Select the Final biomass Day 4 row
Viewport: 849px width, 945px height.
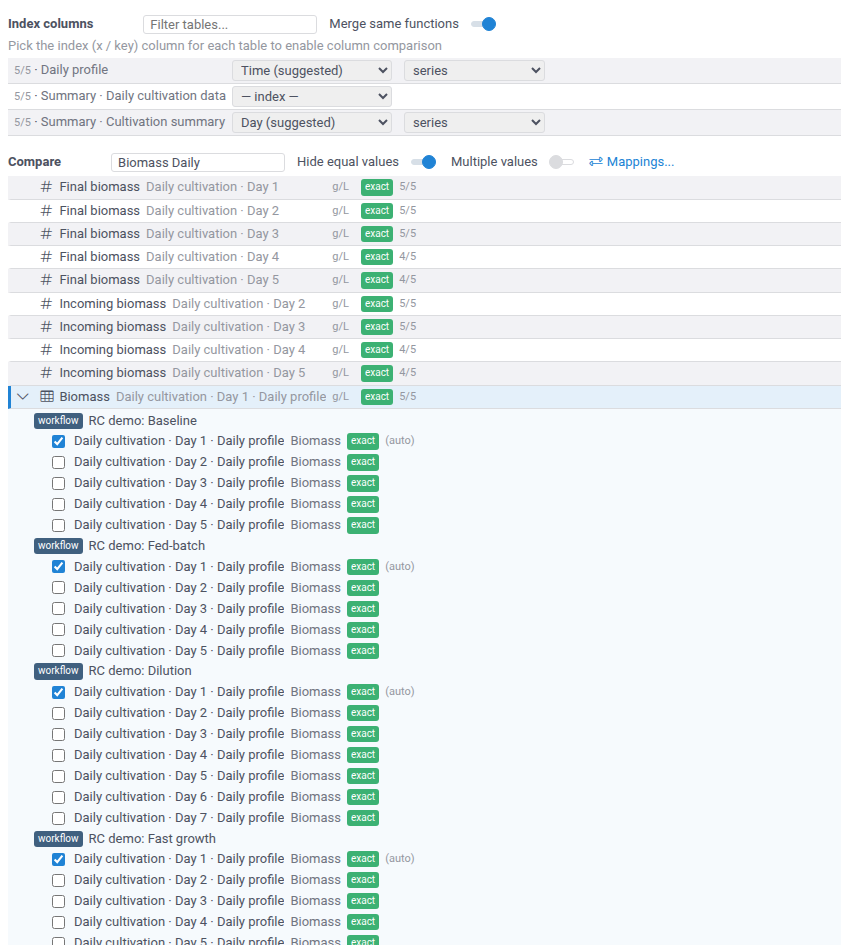coord(424,257)
